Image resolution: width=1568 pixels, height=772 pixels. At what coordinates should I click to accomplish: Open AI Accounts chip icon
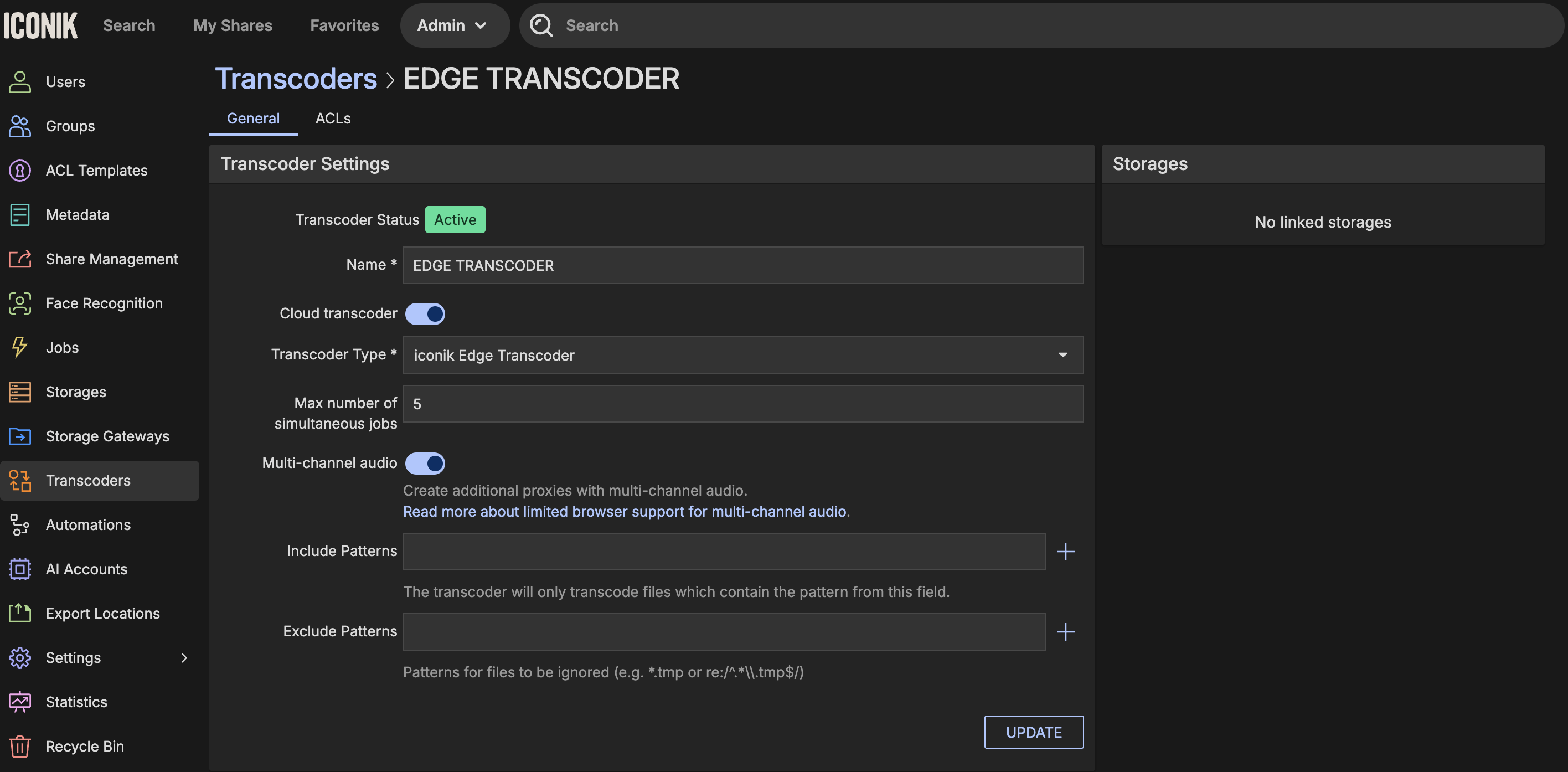19,569
